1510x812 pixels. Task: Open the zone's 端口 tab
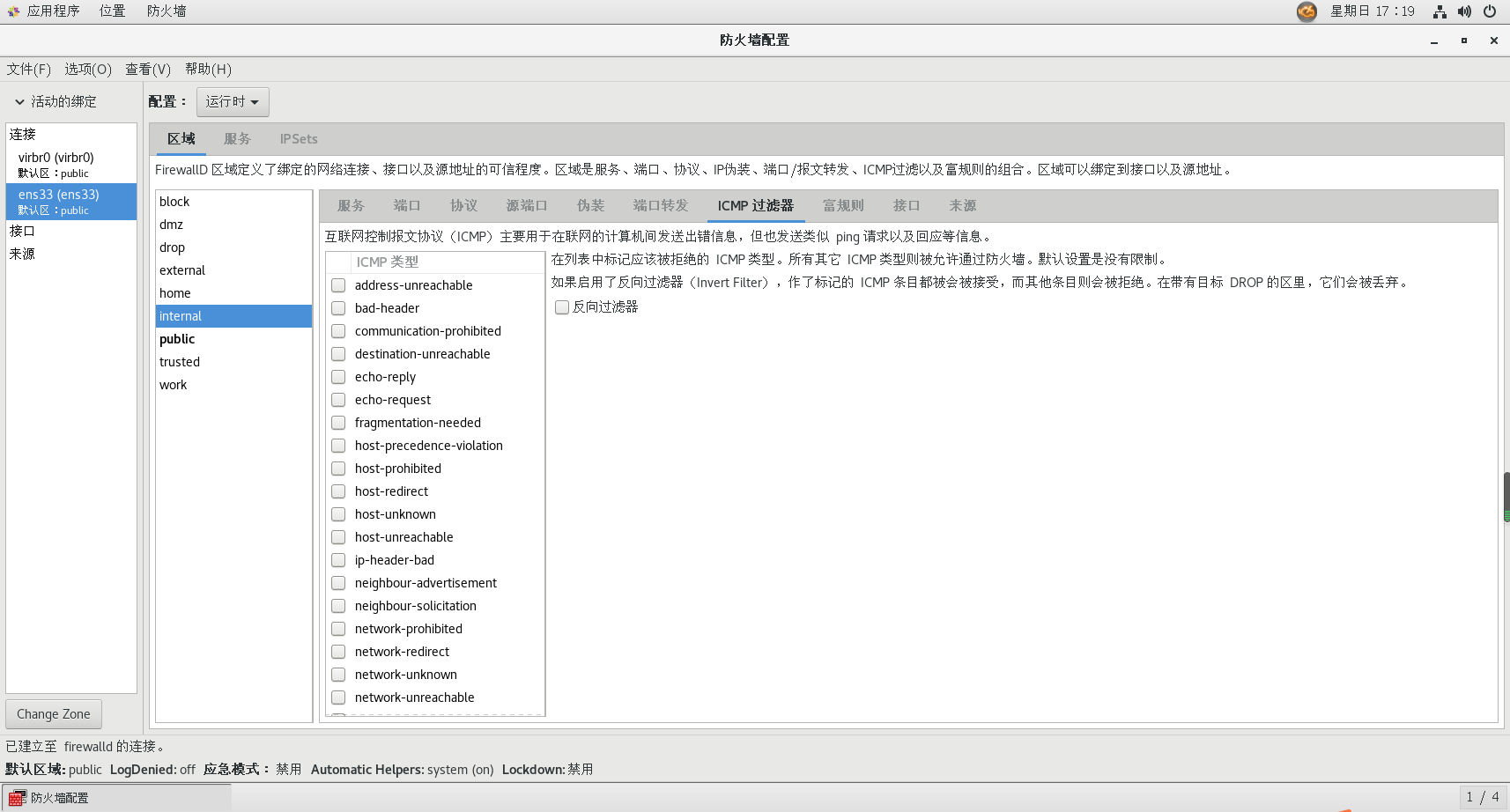click(407, 206)
